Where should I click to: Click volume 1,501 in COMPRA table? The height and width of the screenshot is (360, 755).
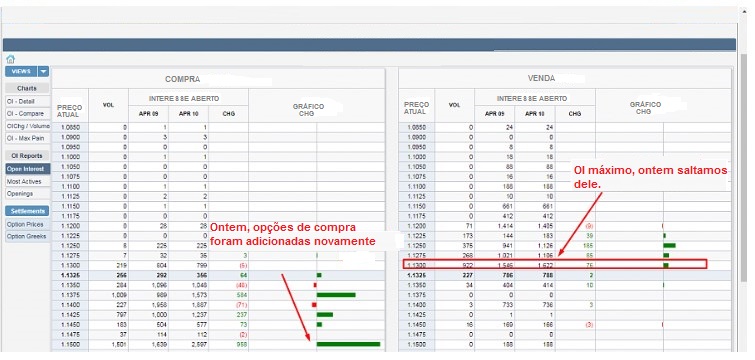click(118, 345)
